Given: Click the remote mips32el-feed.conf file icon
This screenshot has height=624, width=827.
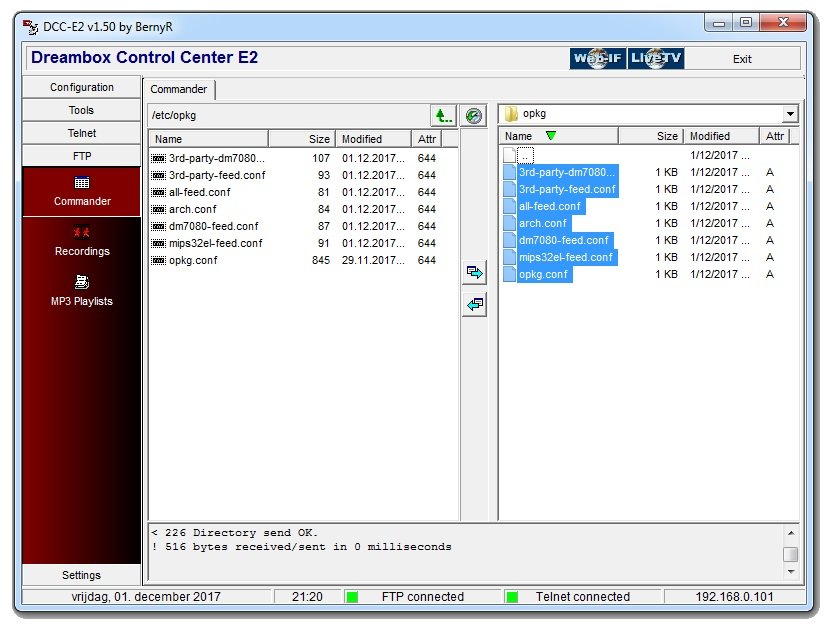Looking at the screenshot, I should [158, 243].
